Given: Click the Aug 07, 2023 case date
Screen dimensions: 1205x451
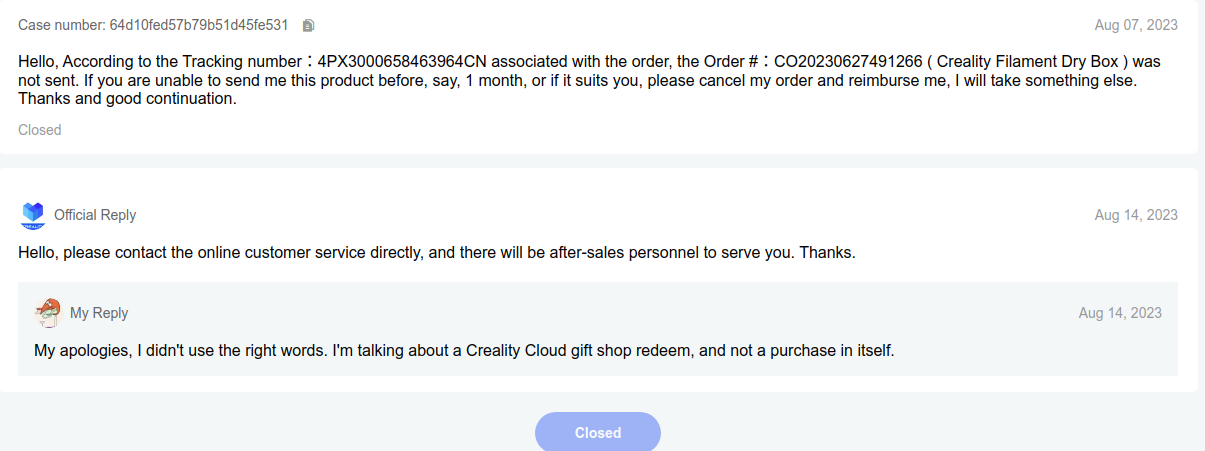Looking at the screenshot, I should tap(1136, 25).
